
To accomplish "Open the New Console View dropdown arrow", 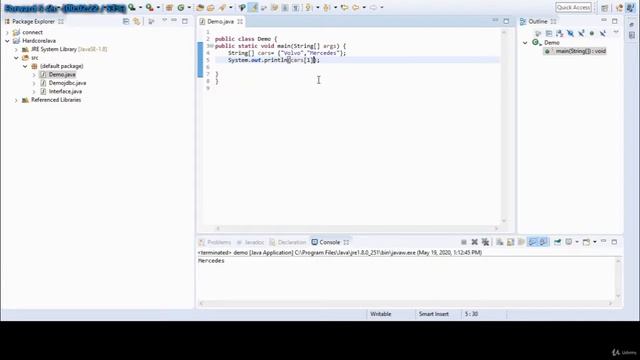I will [595, 242].
